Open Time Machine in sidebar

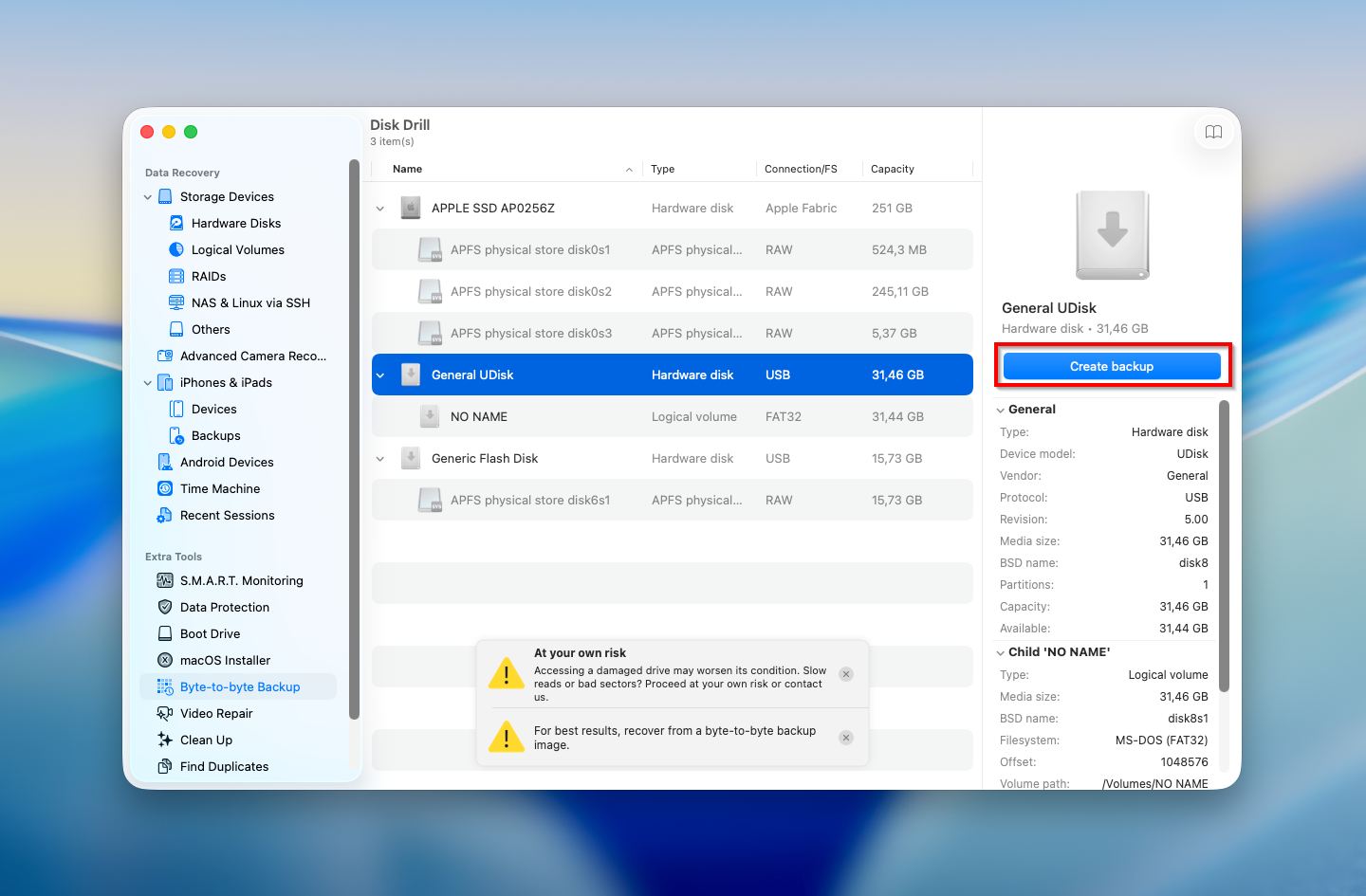(220, 488)
